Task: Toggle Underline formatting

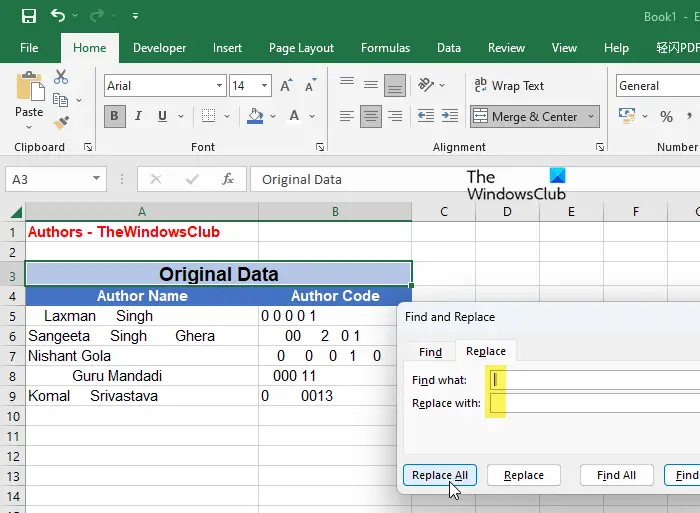Action: point(162,116)
